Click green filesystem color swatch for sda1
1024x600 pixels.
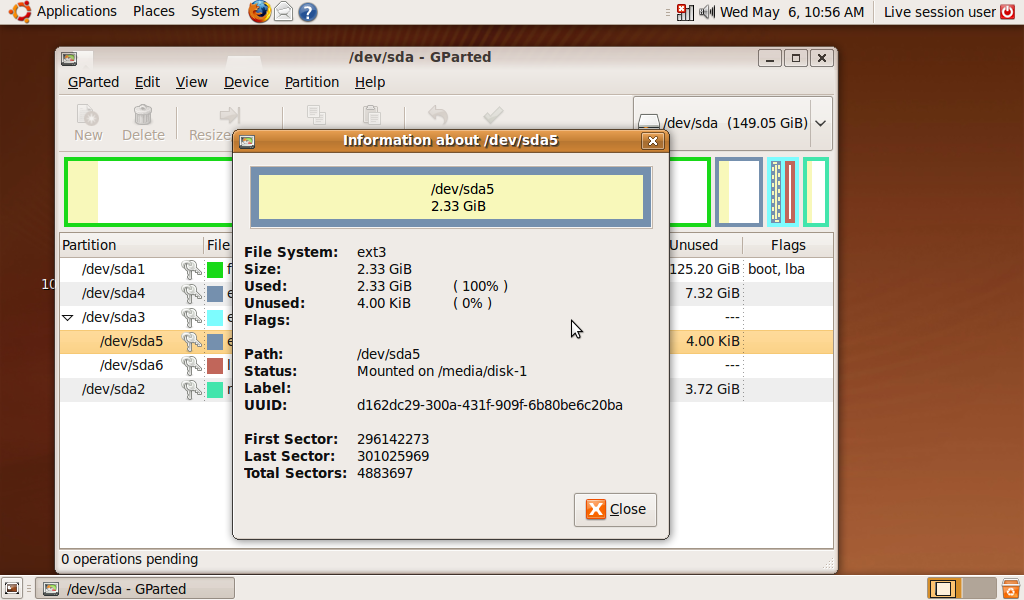coord(215,270)
